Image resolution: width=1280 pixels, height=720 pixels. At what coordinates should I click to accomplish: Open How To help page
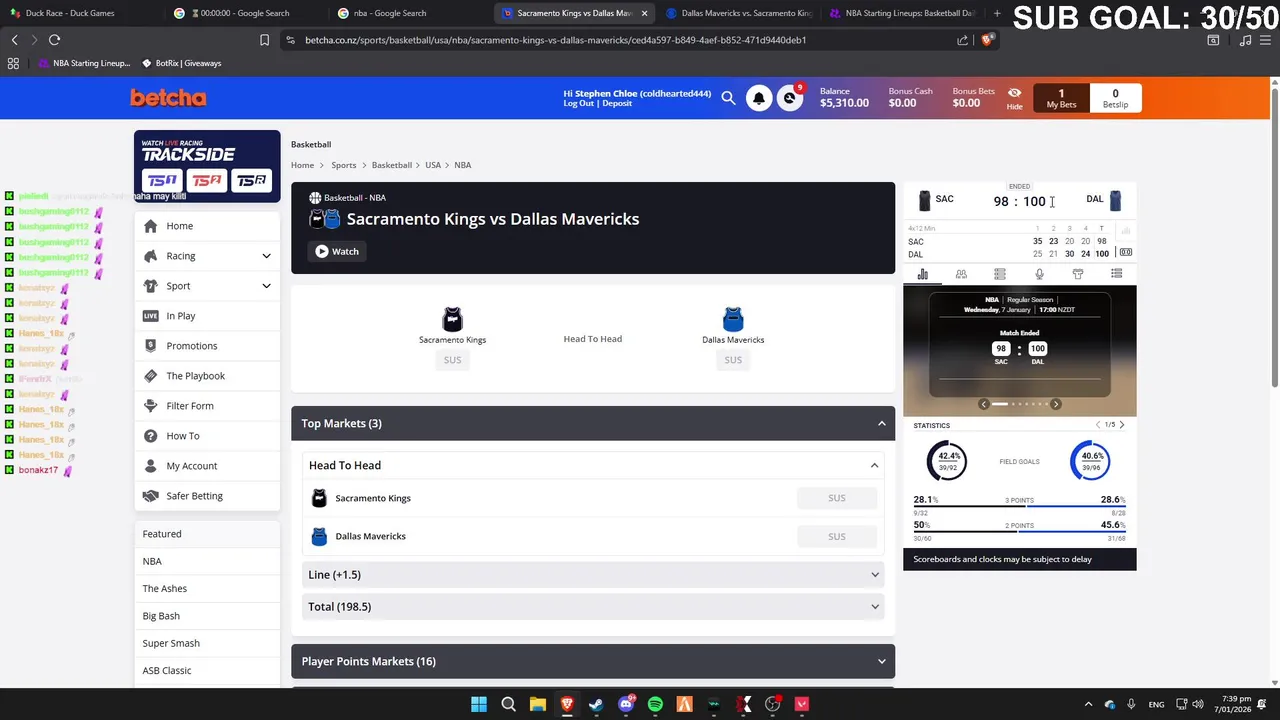pyautogui.click(x=207, y=436)
